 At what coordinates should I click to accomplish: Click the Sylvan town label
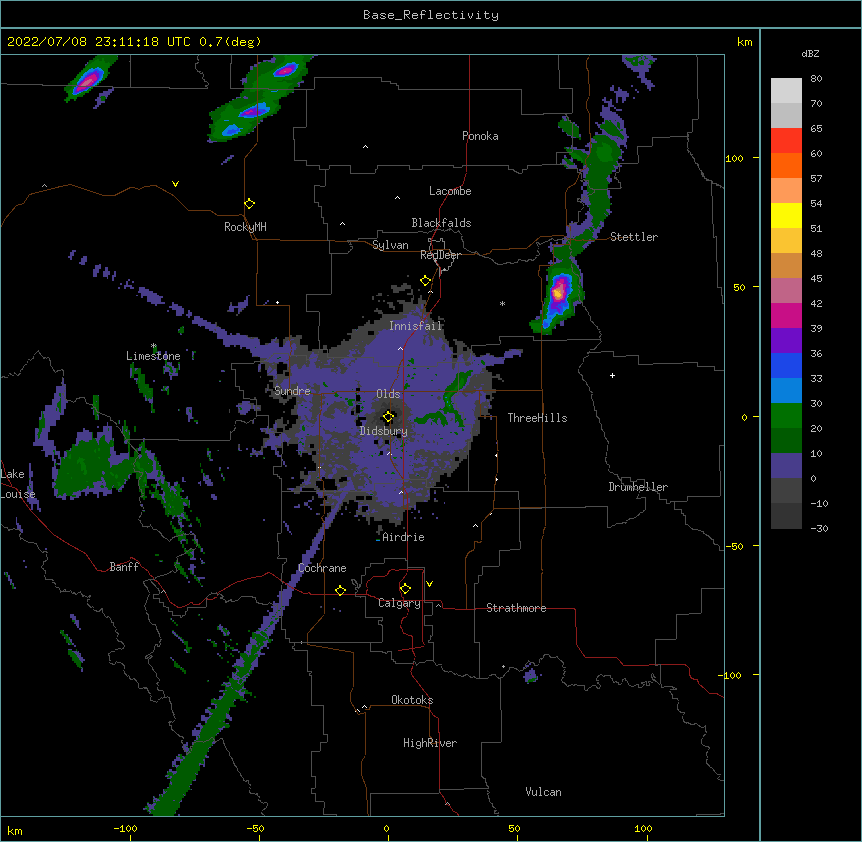click(x=390, y=245)
